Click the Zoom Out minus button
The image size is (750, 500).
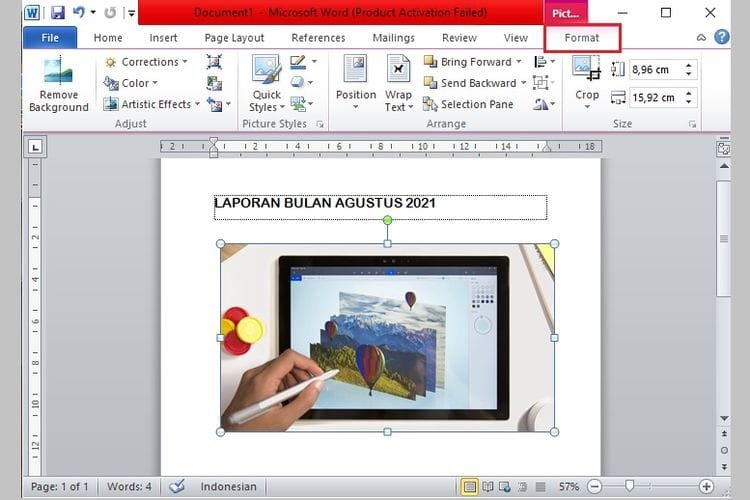594,487
